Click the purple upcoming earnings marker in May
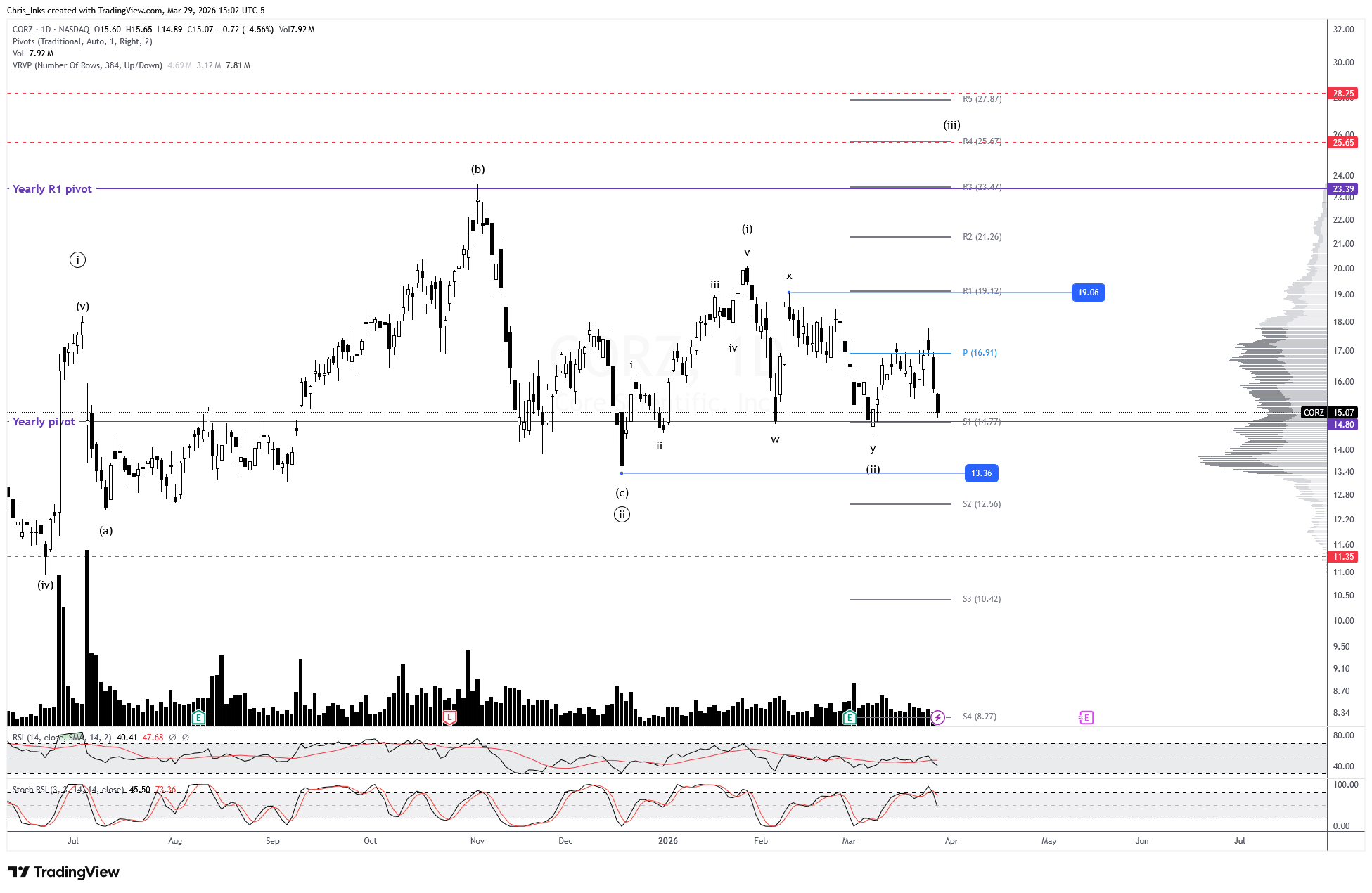The image size is (1372, 893). point(1086,717)
